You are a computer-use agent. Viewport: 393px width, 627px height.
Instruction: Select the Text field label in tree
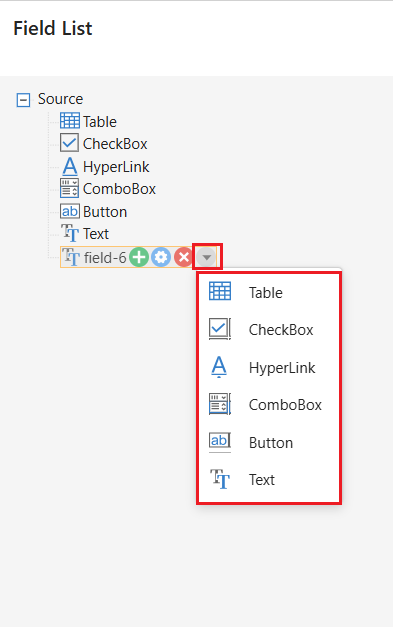coord(96,234)
